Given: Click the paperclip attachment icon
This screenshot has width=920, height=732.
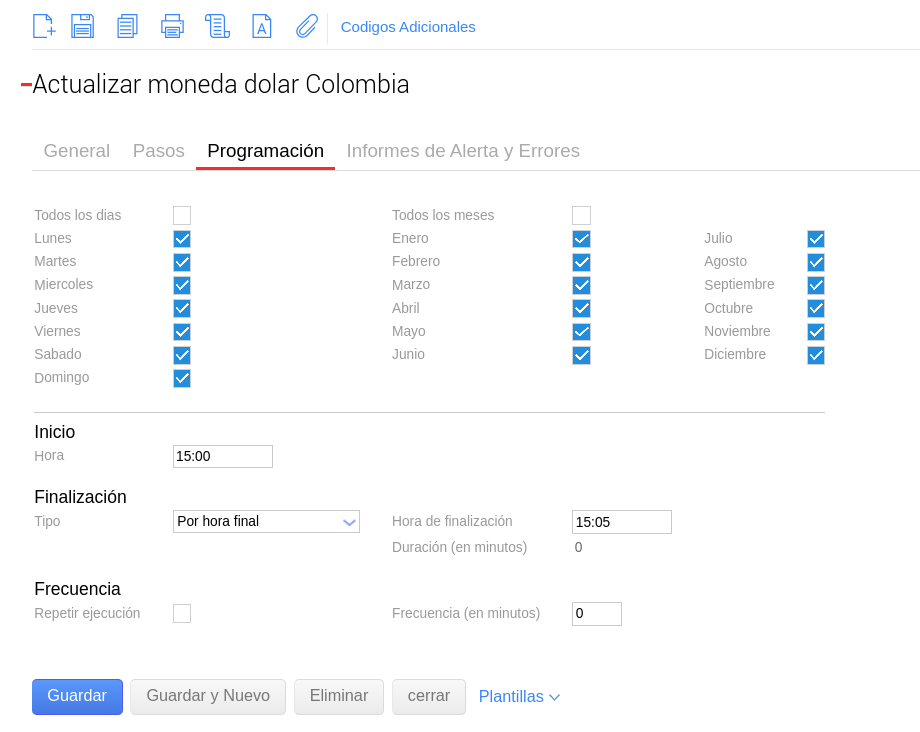Looking at the screenshot, I should tap(306, 26).
